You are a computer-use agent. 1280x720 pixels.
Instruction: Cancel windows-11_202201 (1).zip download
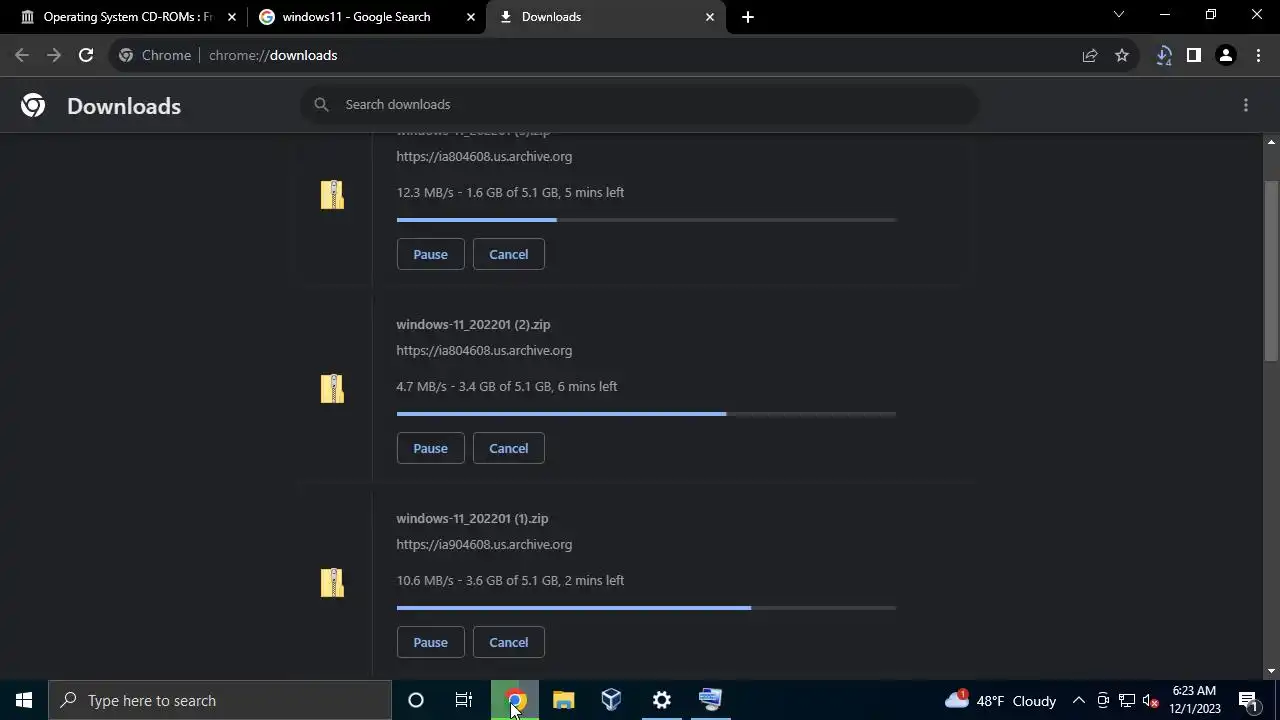pos(508,642)
